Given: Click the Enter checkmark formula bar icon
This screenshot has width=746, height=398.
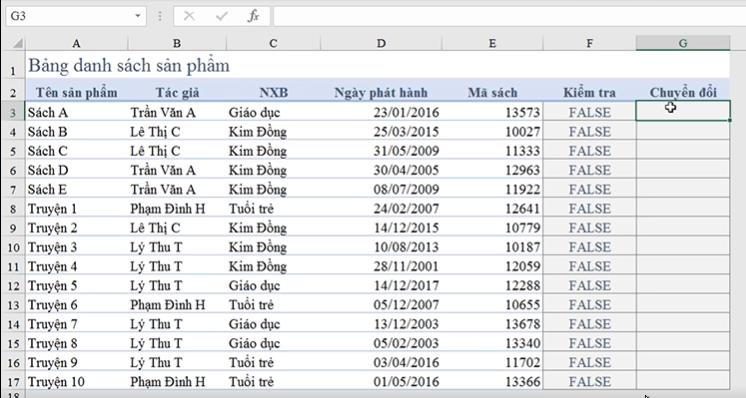Looking at the screenshot, I should pyautogui.click(x=221, y=16).
